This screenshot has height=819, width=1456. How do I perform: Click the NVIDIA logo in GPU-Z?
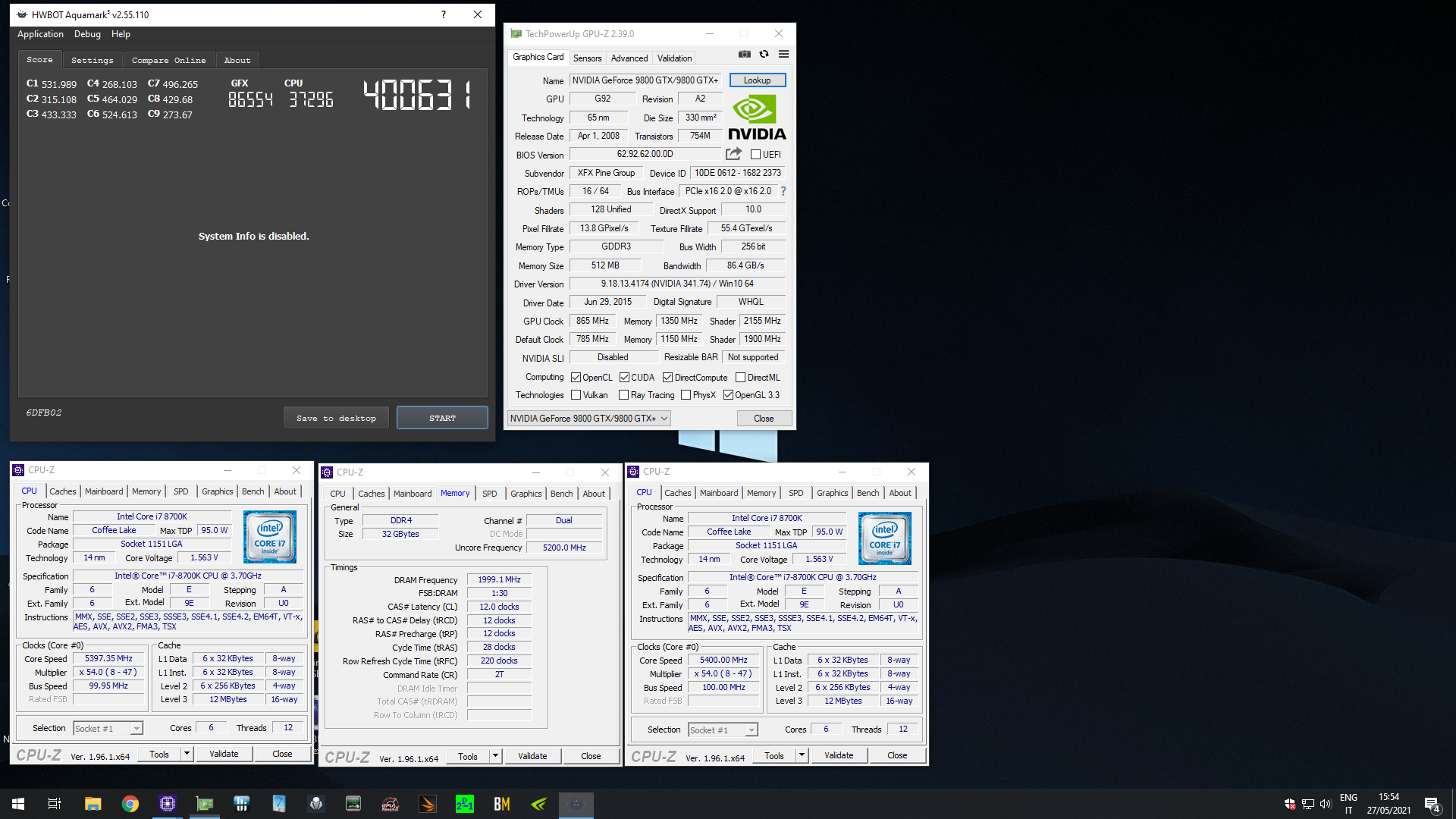tap(757, 118)
